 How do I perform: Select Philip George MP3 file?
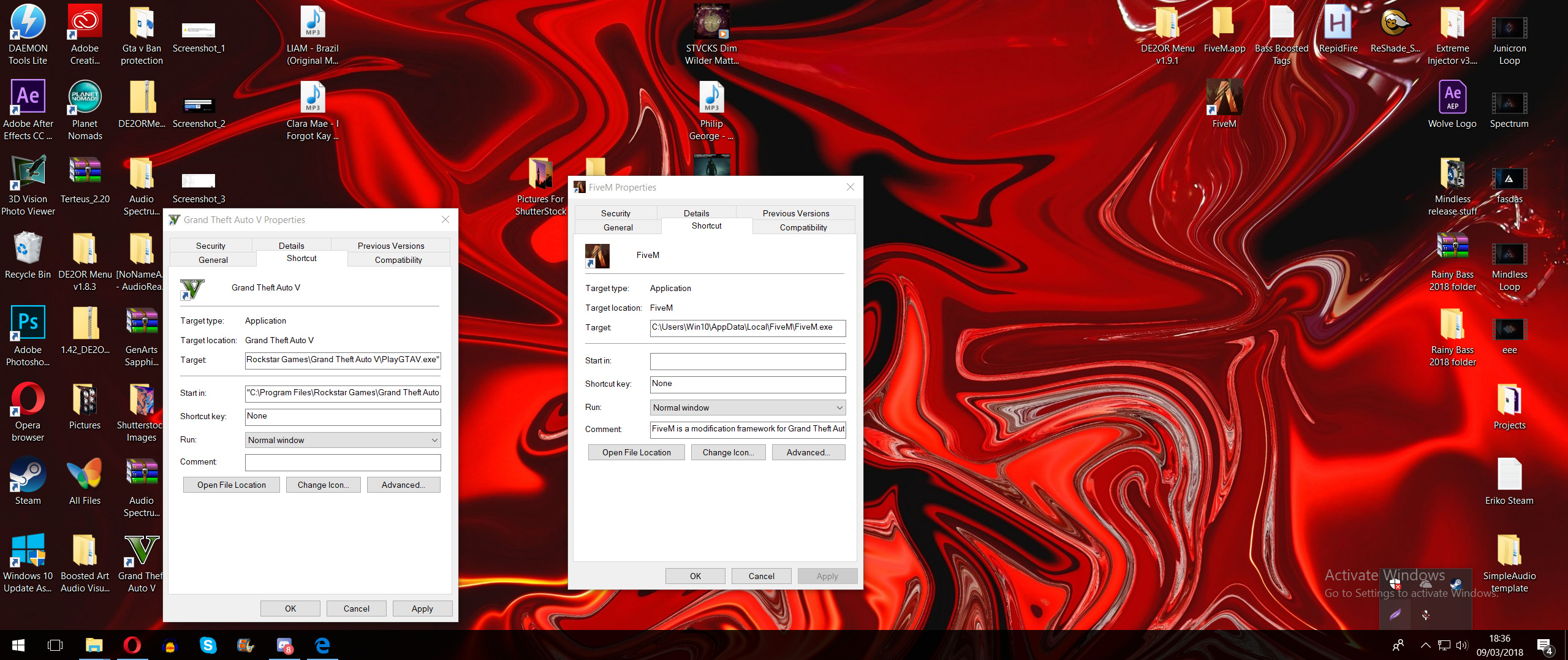tap(711, 110)
